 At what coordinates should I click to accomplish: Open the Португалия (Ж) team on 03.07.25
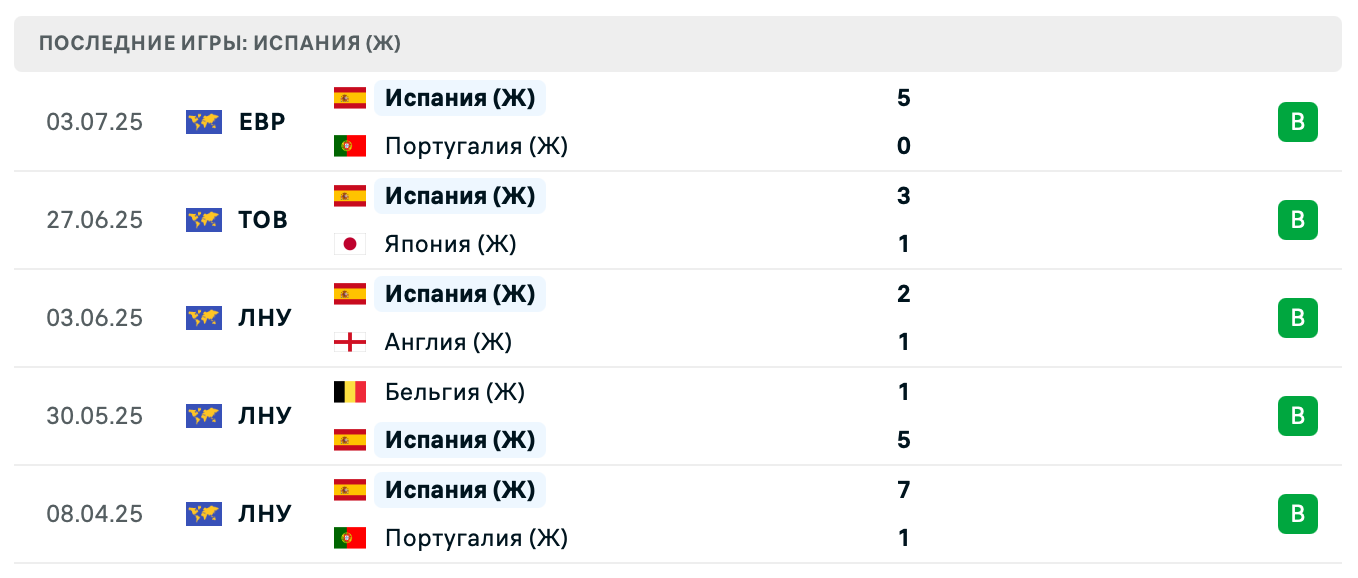(x=476, y=146)
